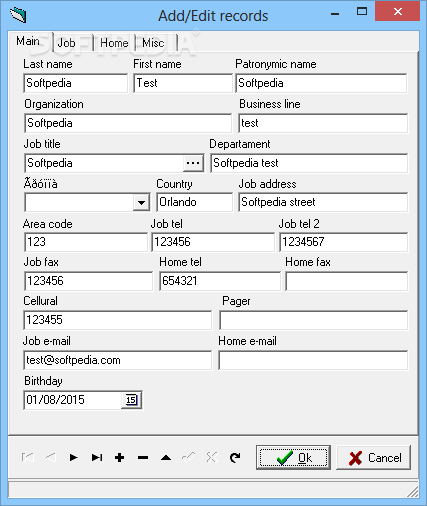
Task: Go to first record navigator button
Action: coord(27,457)
